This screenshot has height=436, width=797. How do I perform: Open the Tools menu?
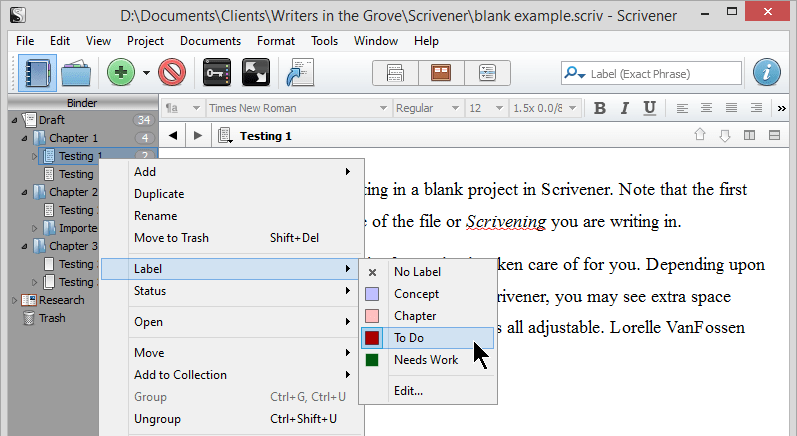324,41
